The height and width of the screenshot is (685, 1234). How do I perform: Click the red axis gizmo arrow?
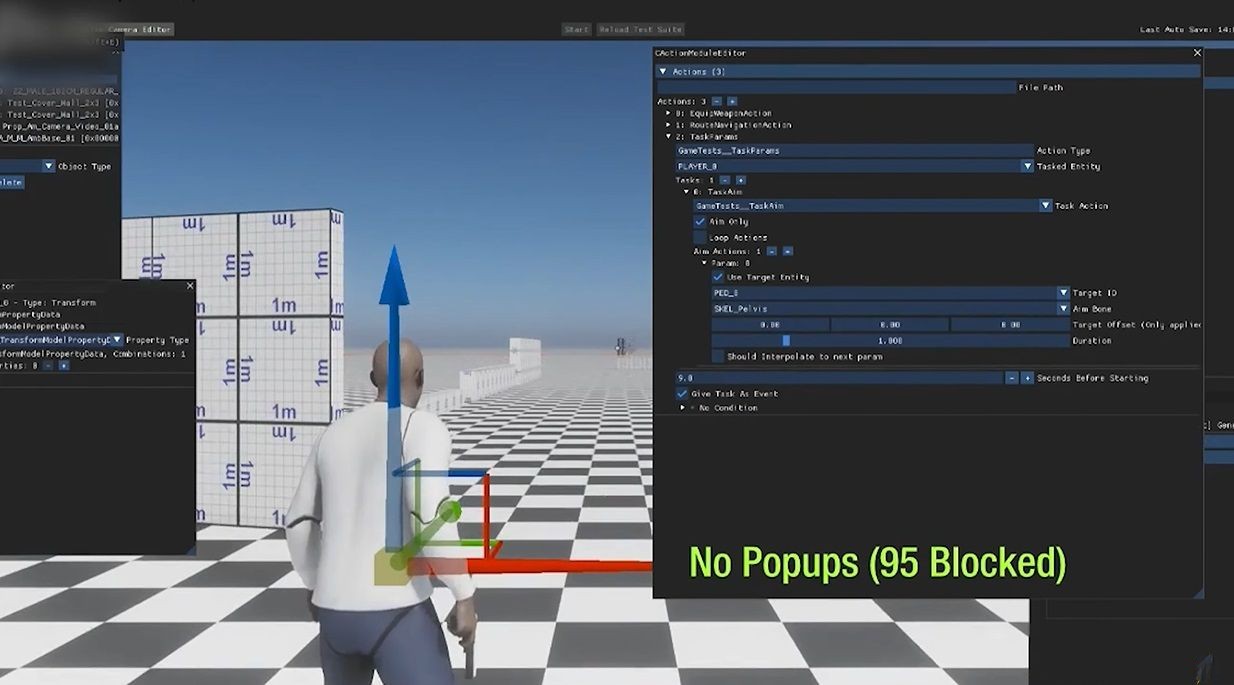(560, 567)
